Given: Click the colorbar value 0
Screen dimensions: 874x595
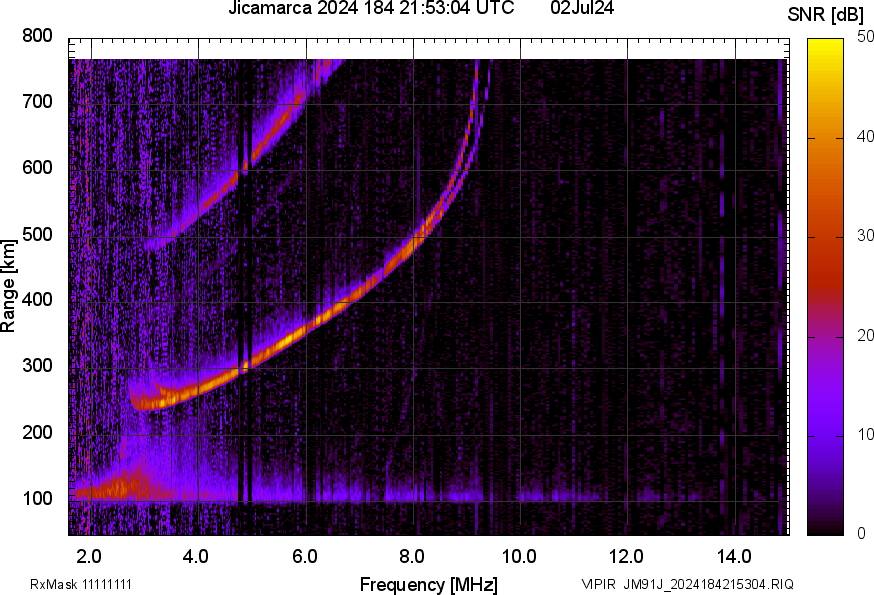Looking at the screenshot, I should tap(861, 534).
